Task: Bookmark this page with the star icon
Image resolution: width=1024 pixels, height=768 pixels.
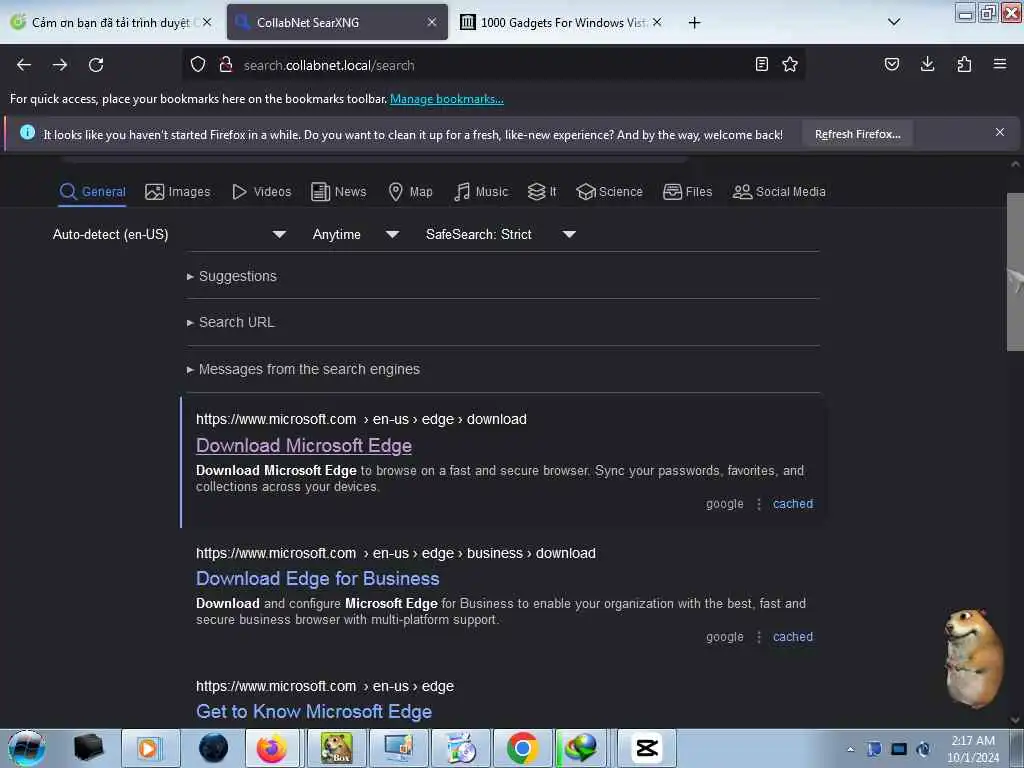Action: 790,64
